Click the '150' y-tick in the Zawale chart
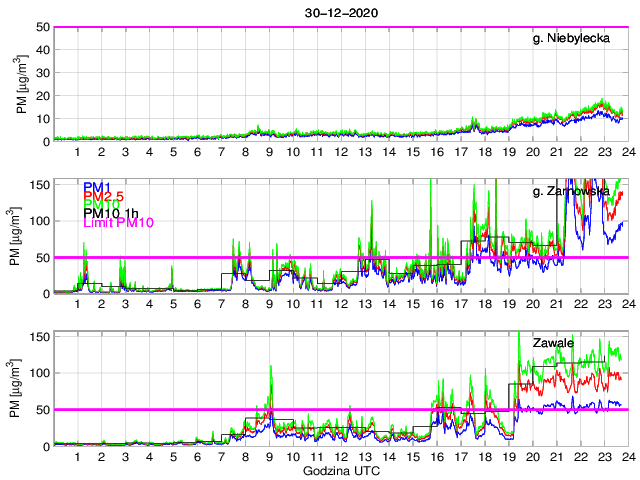This screenshot has height=480, width=640. click(x=40, y=337)
